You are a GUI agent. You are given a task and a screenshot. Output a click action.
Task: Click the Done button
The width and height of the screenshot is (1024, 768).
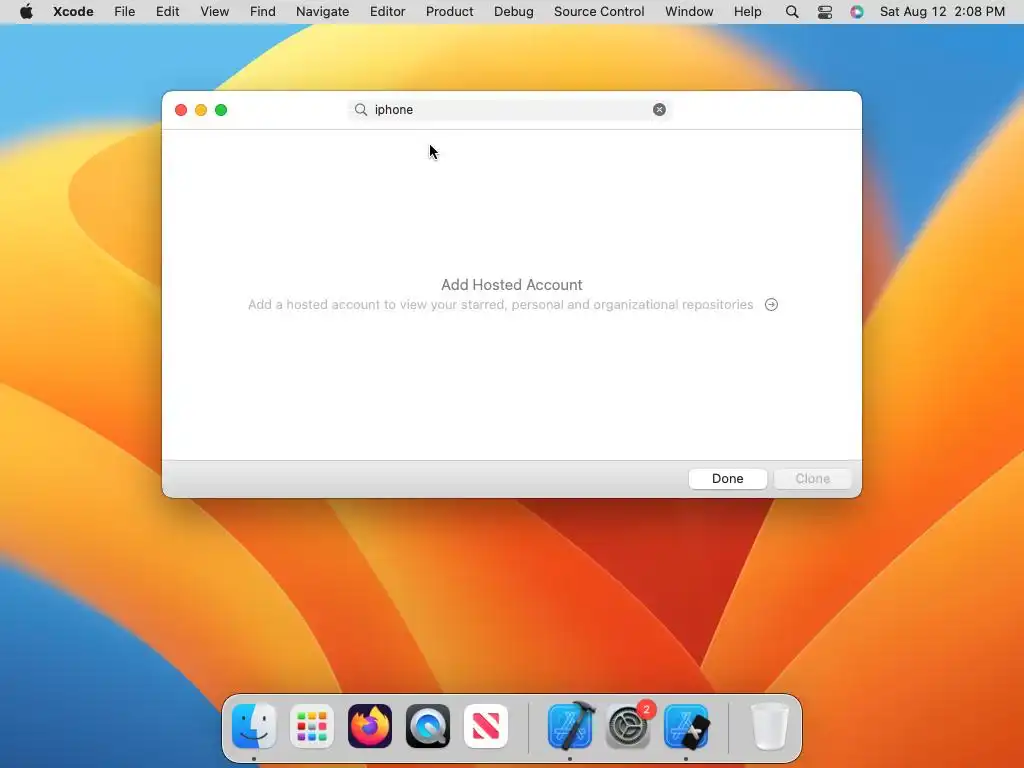pos(728,479)
